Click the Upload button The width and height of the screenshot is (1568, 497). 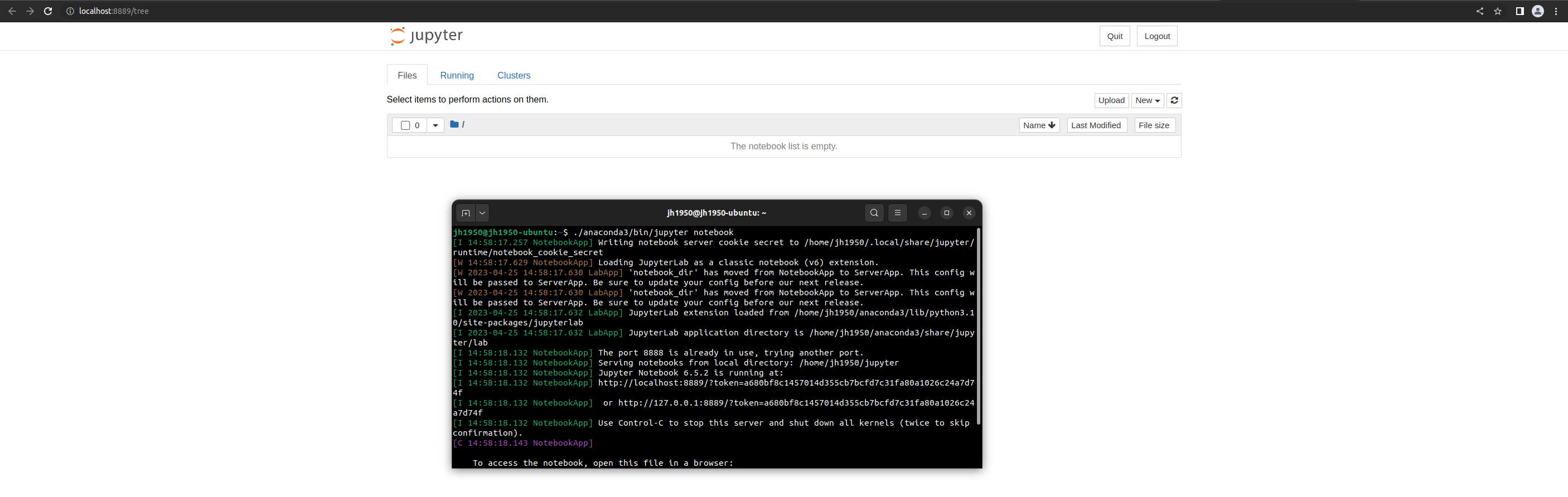pyautogui.click(x=1111, y=100)
